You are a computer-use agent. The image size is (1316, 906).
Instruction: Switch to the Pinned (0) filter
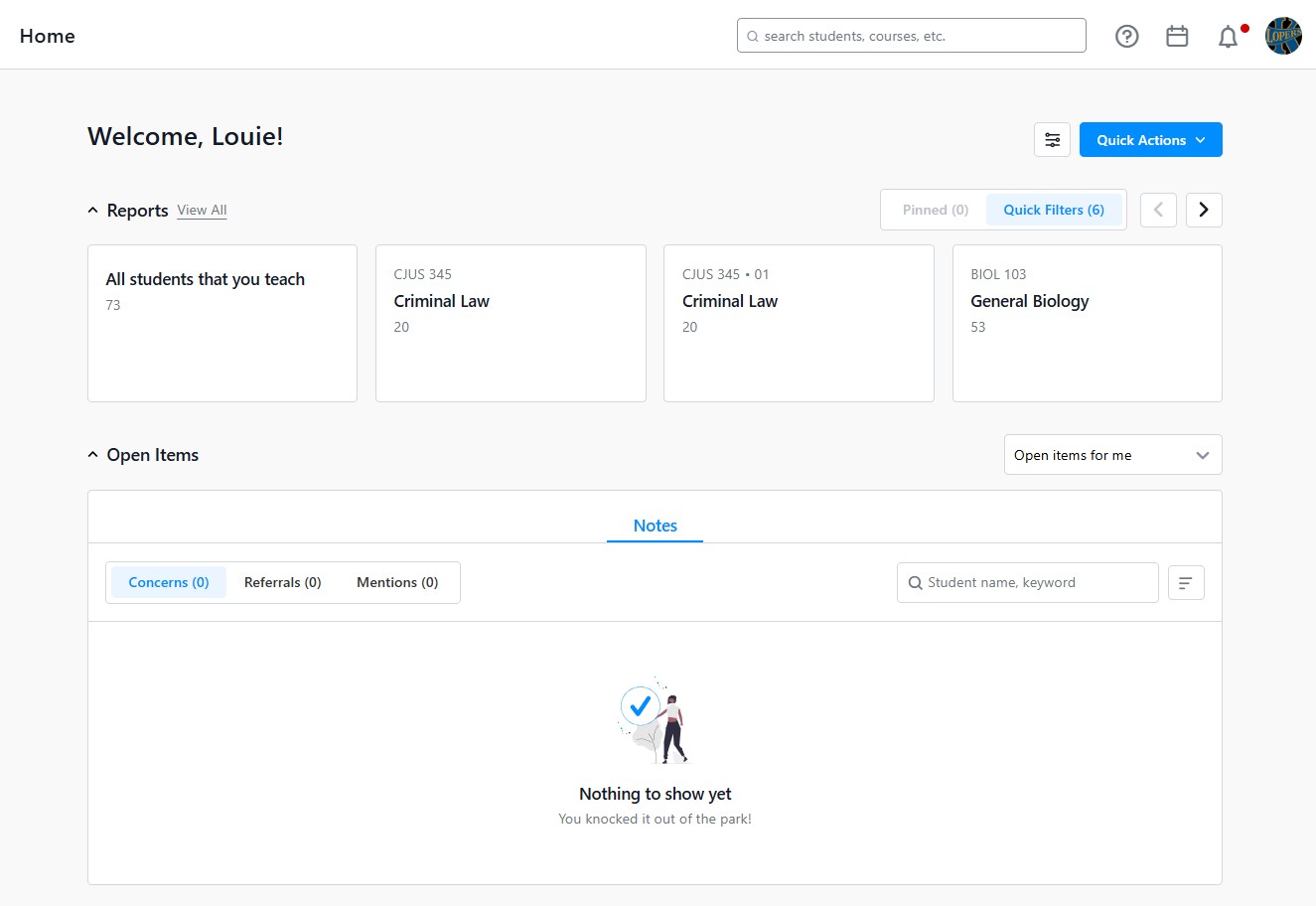(936, 210)
